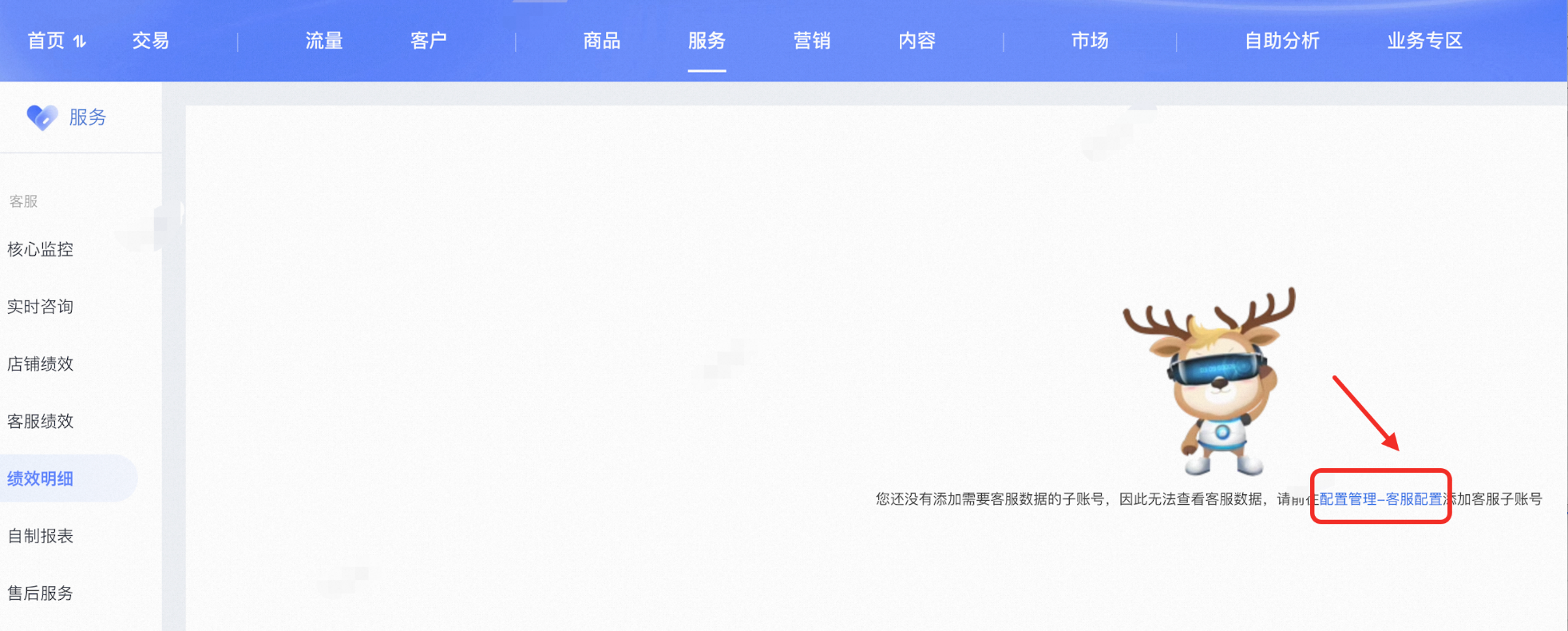Open the 流量 tab
Image resolution: width=1568 pixels, height=631 pixels.
pos(323,41)
